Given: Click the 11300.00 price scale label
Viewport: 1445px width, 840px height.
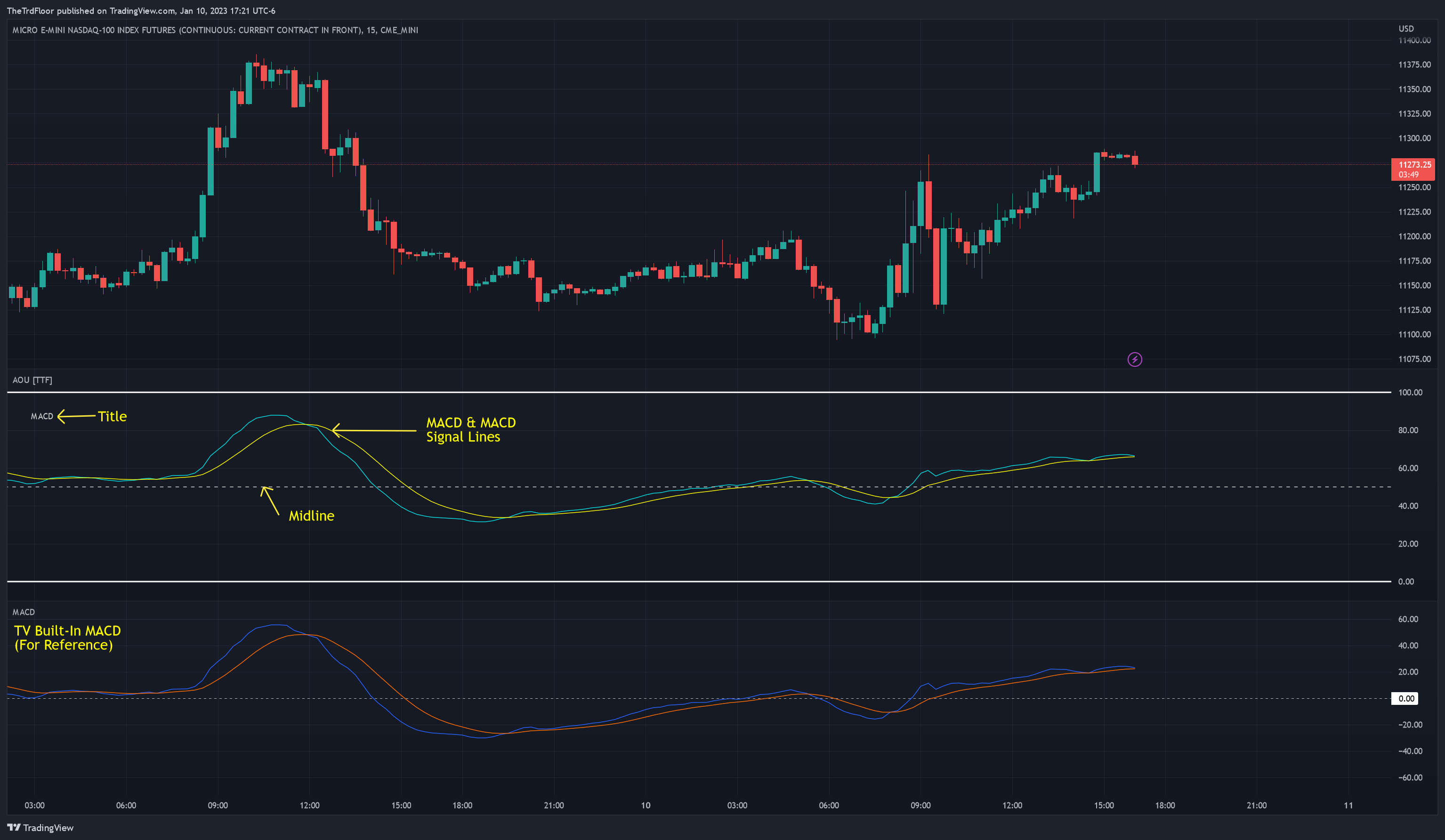Looking at the screenshot, I should point(1414,138).
